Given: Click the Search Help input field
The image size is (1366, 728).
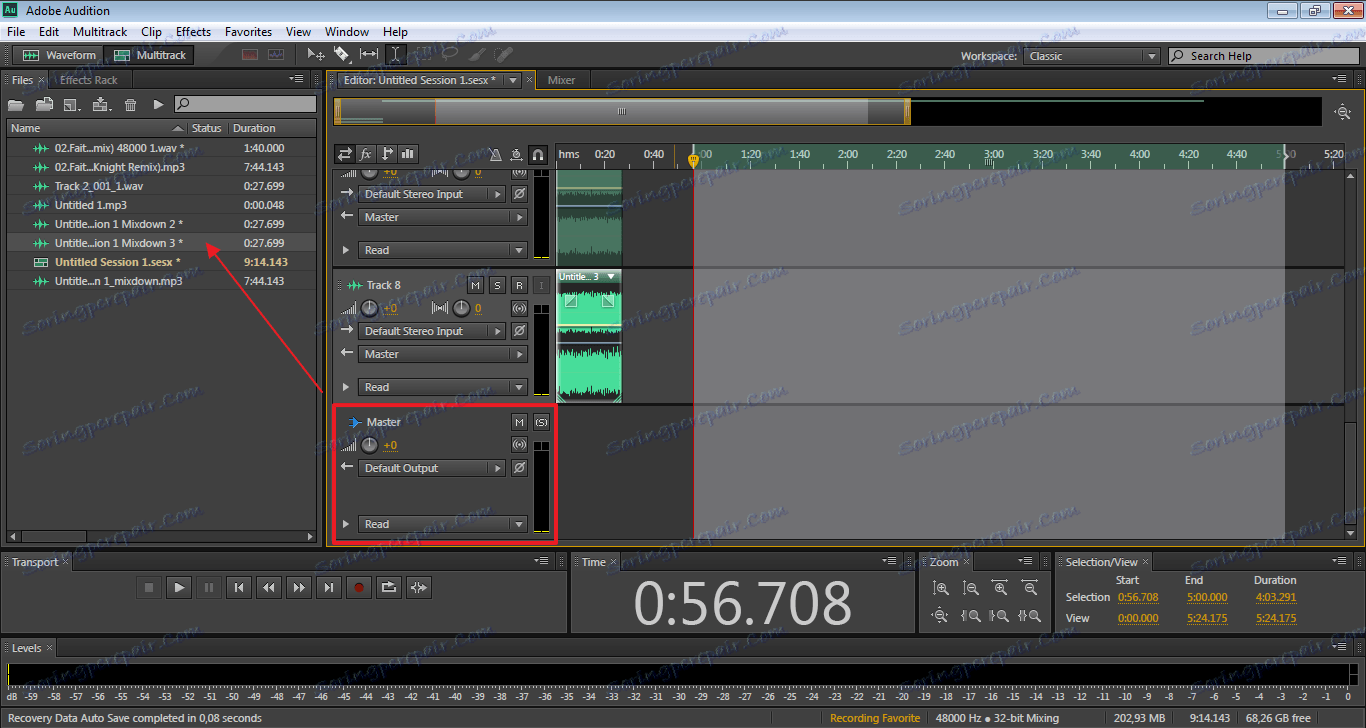Looking at the screenshot, I should (x=1265, y=56).
